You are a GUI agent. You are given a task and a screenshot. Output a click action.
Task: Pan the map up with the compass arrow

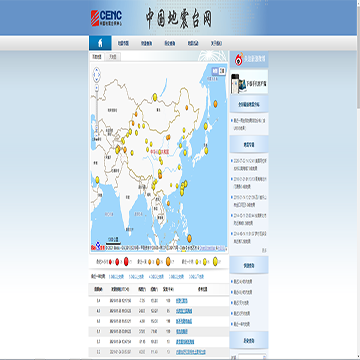click(97, 70)
